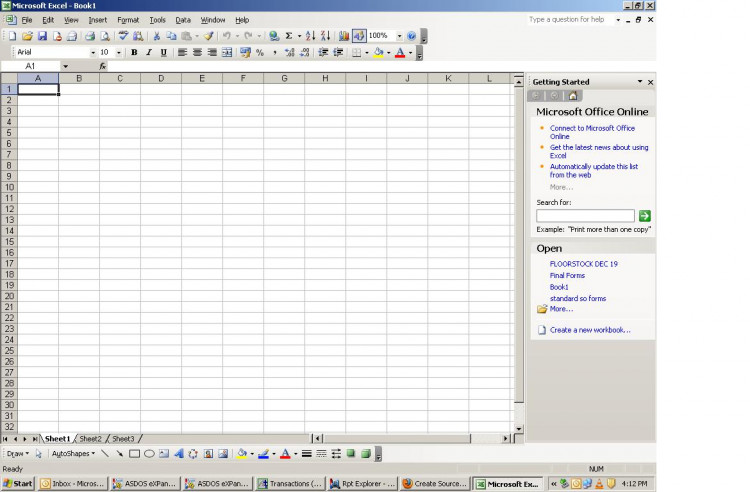The height and width of the screenshot is (492, 750).
Task: Choose 3-D Style on Drawing toolbar
Action: pos(366,453)
